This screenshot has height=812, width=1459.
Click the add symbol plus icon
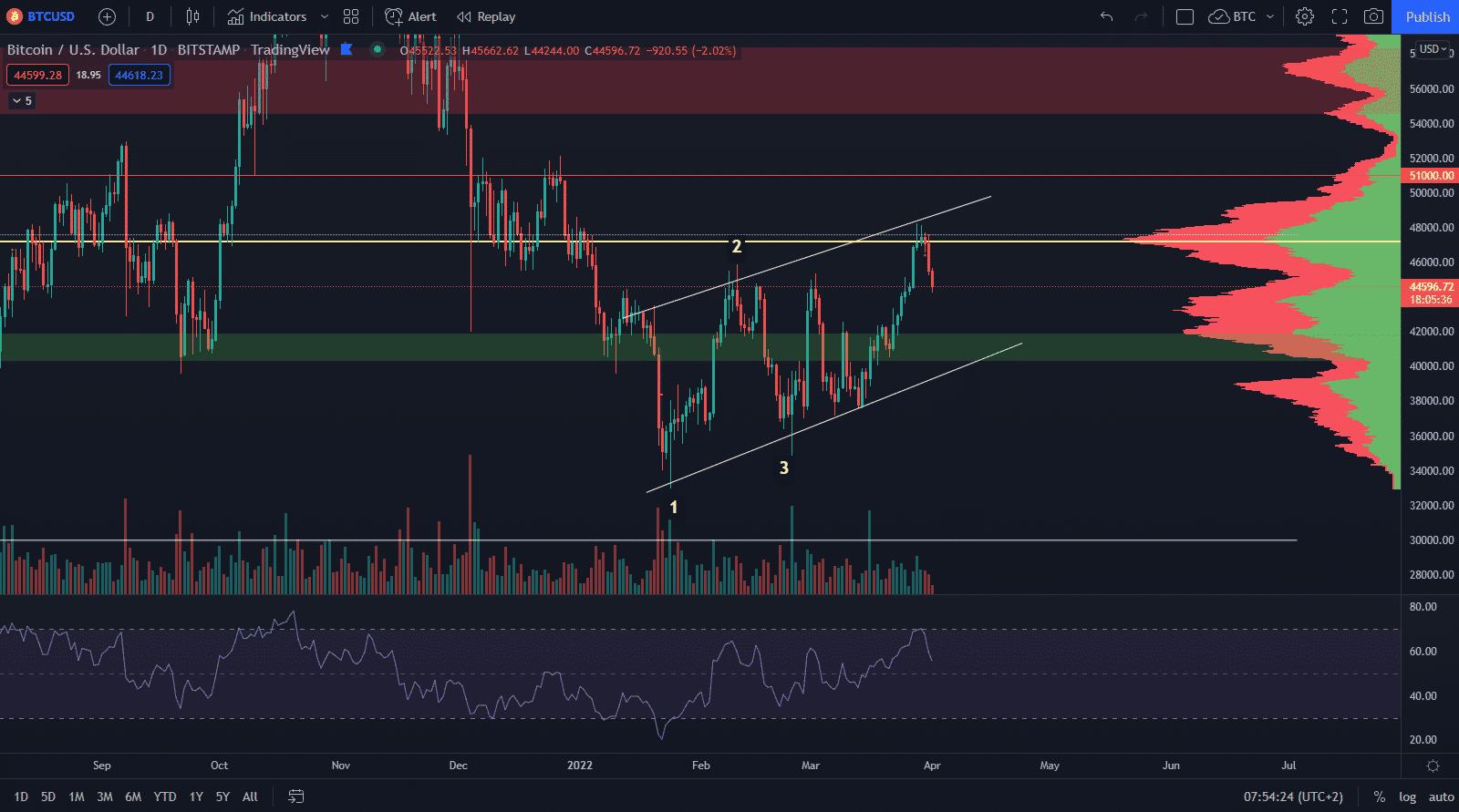tap(107, 16)
